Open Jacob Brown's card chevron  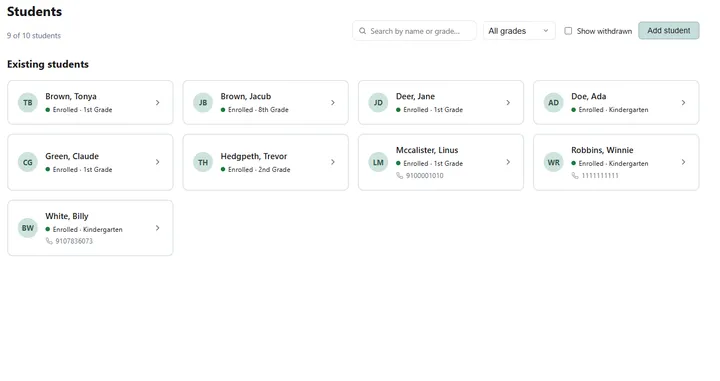(333, 102)
